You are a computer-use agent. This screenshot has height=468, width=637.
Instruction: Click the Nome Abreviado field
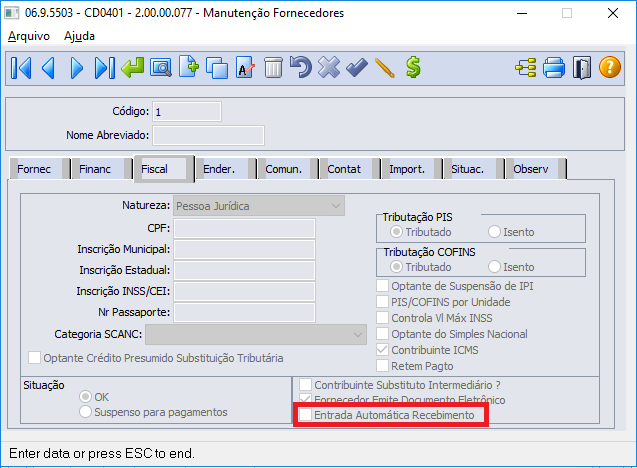[208, 135]
